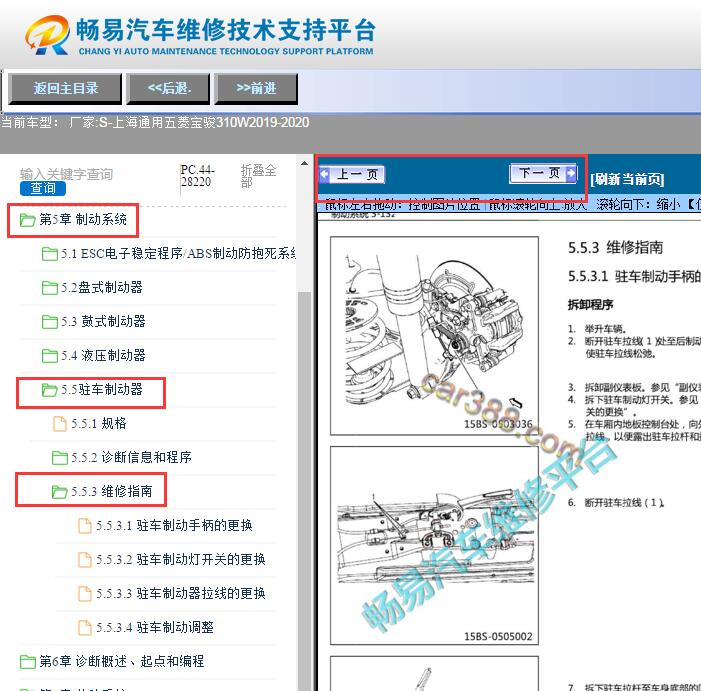
Task: Click the page icon for 5.5.3.4 驻车制动调整
Action: (x=85, y=628)
